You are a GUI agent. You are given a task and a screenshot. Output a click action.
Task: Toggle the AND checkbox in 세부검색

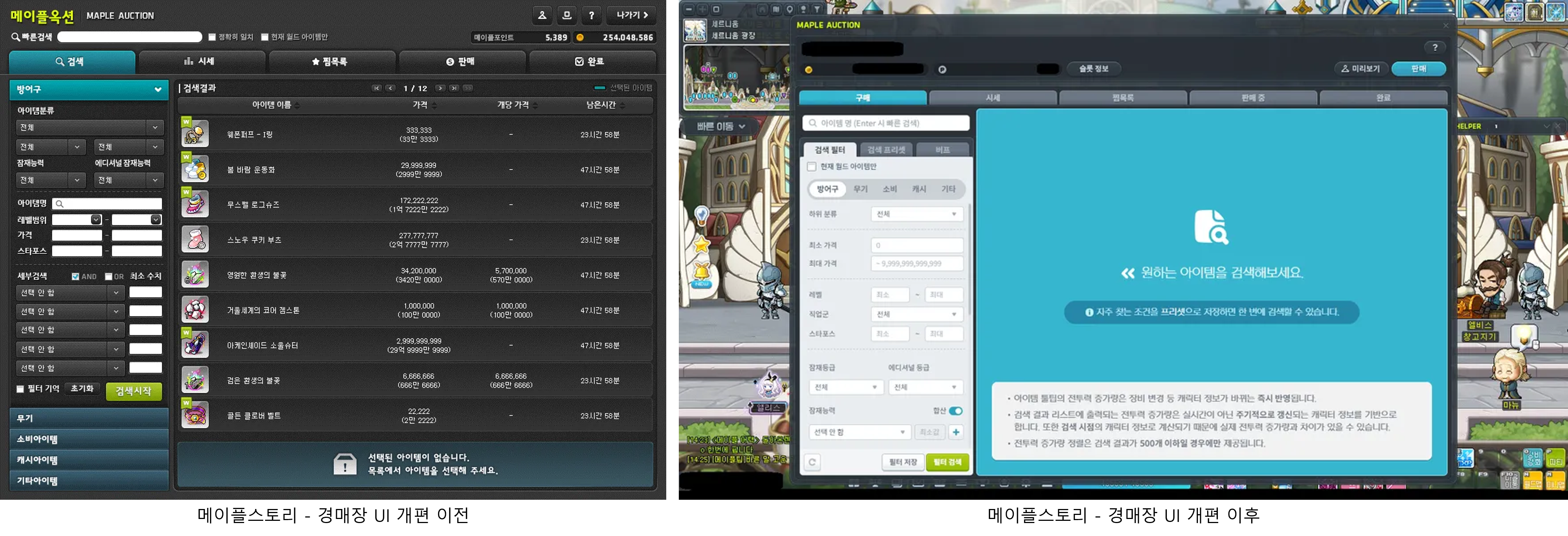coord(75,277)
